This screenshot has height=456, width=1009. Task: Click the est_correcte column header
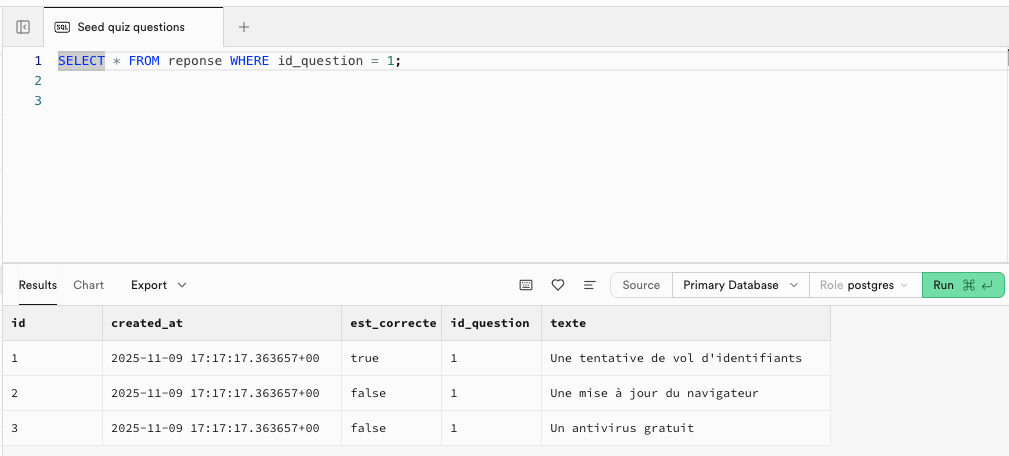(x=393, y=323)
